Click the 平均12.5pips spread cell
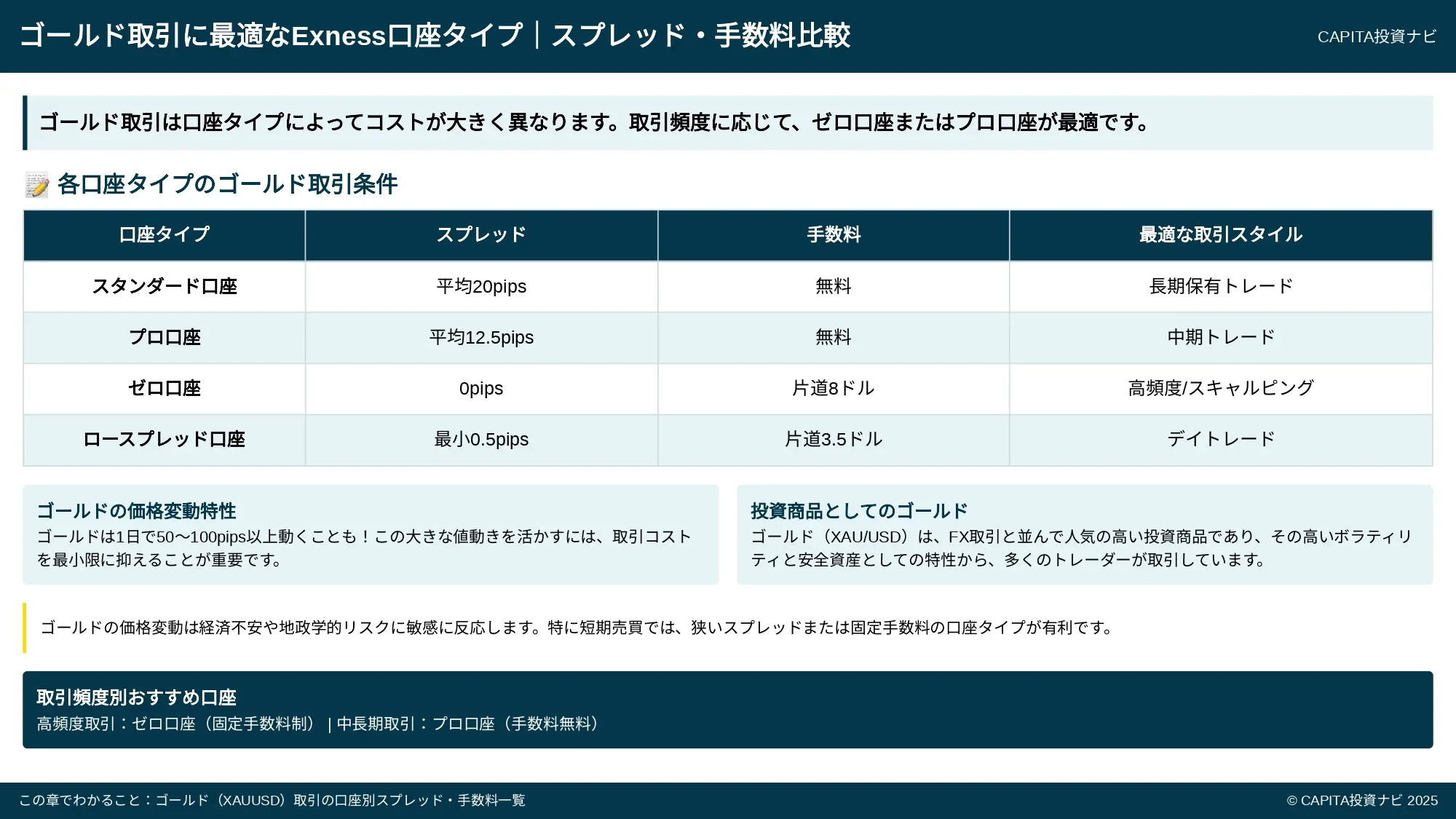The image size is (1456, 819). click(481, 338)
